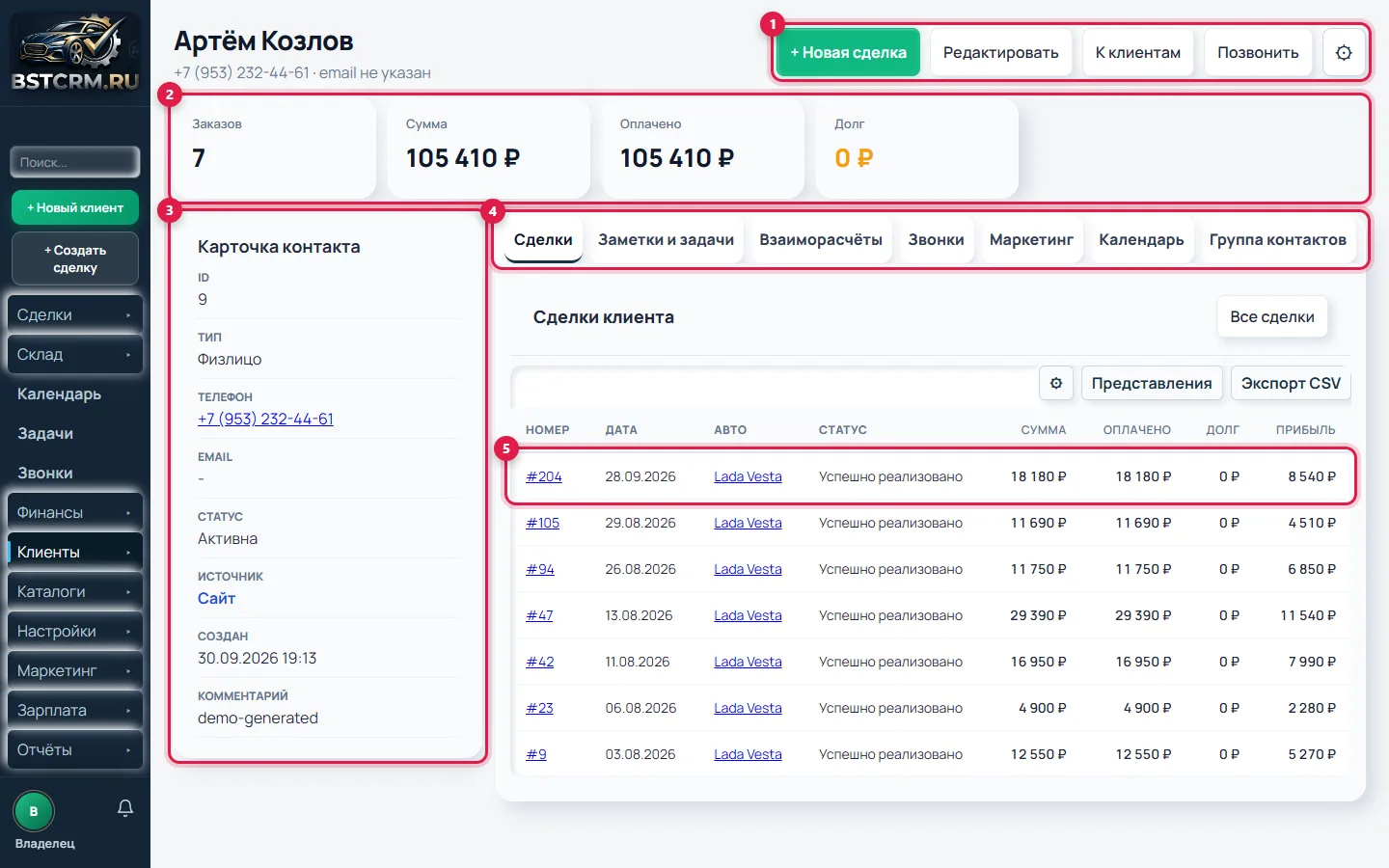This screenshot has height=868, width=1389.
Task: Open the Сайт source link
Action: [216, 598]
